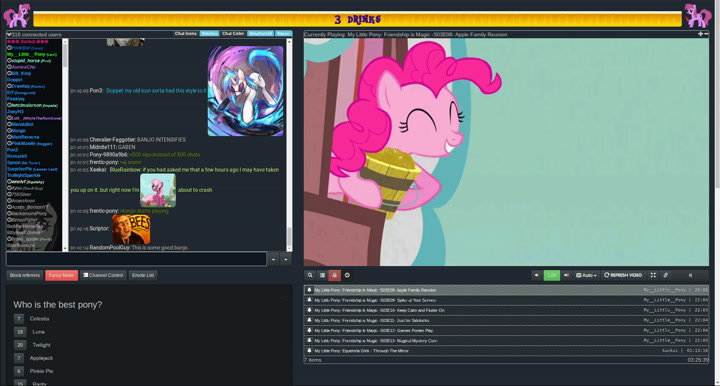Raise volume with the right speaker icon
Image resolution: width=720 pixels, height=386 pixels.
pyautogui.click(x=566, y=275)
